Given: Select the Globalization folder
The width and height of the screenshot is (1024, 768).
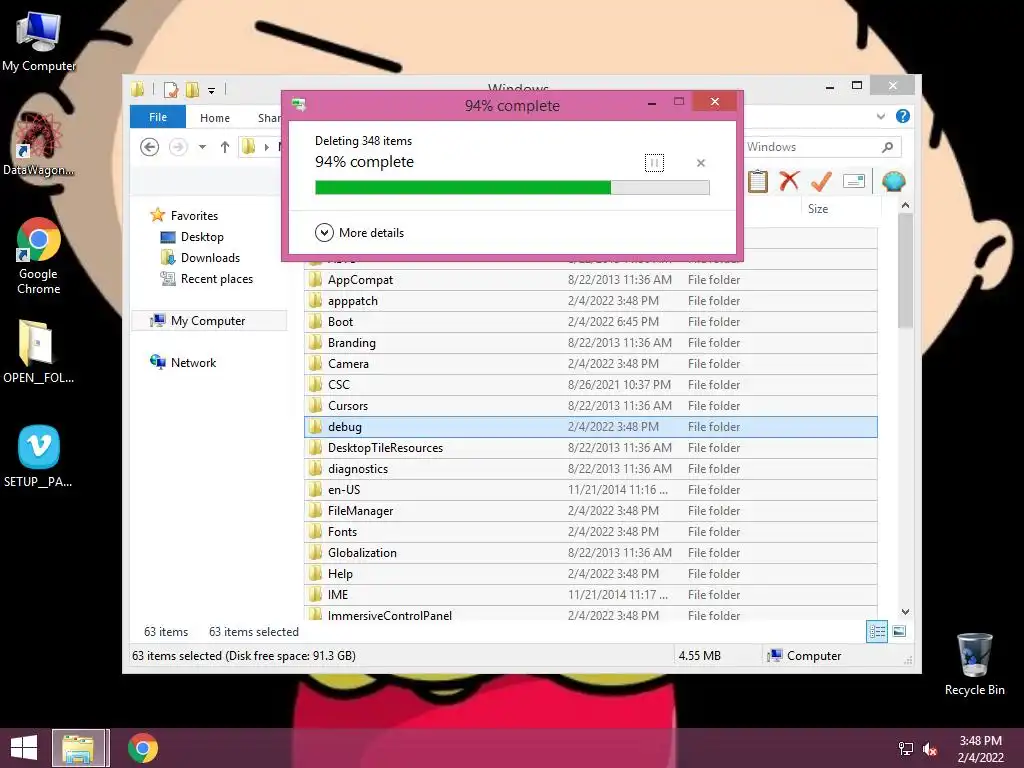Looking at the screenshot, I should [590, 552].
